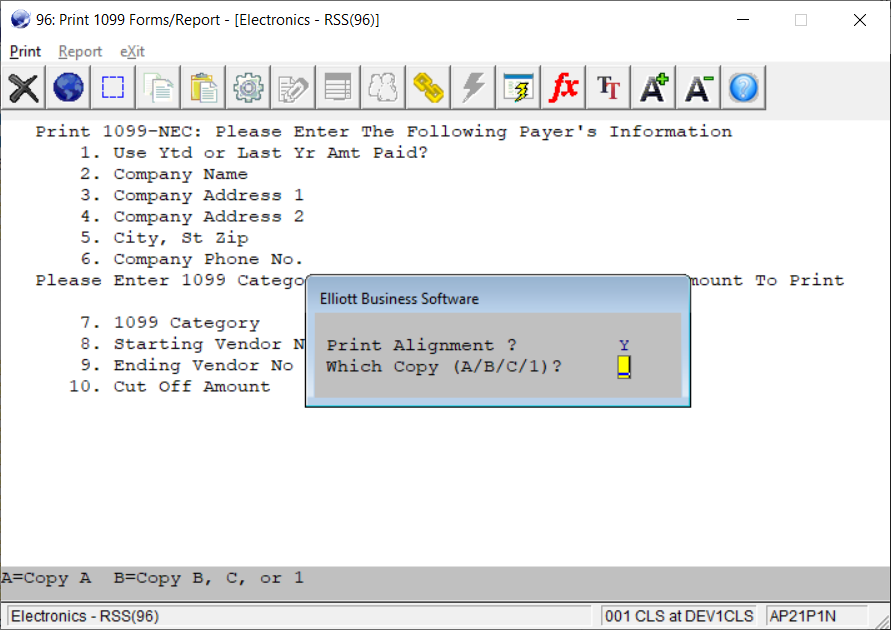Screen dimensions: 891x630
Task: Open the Print menu
Action: click(x=25, y=51)
